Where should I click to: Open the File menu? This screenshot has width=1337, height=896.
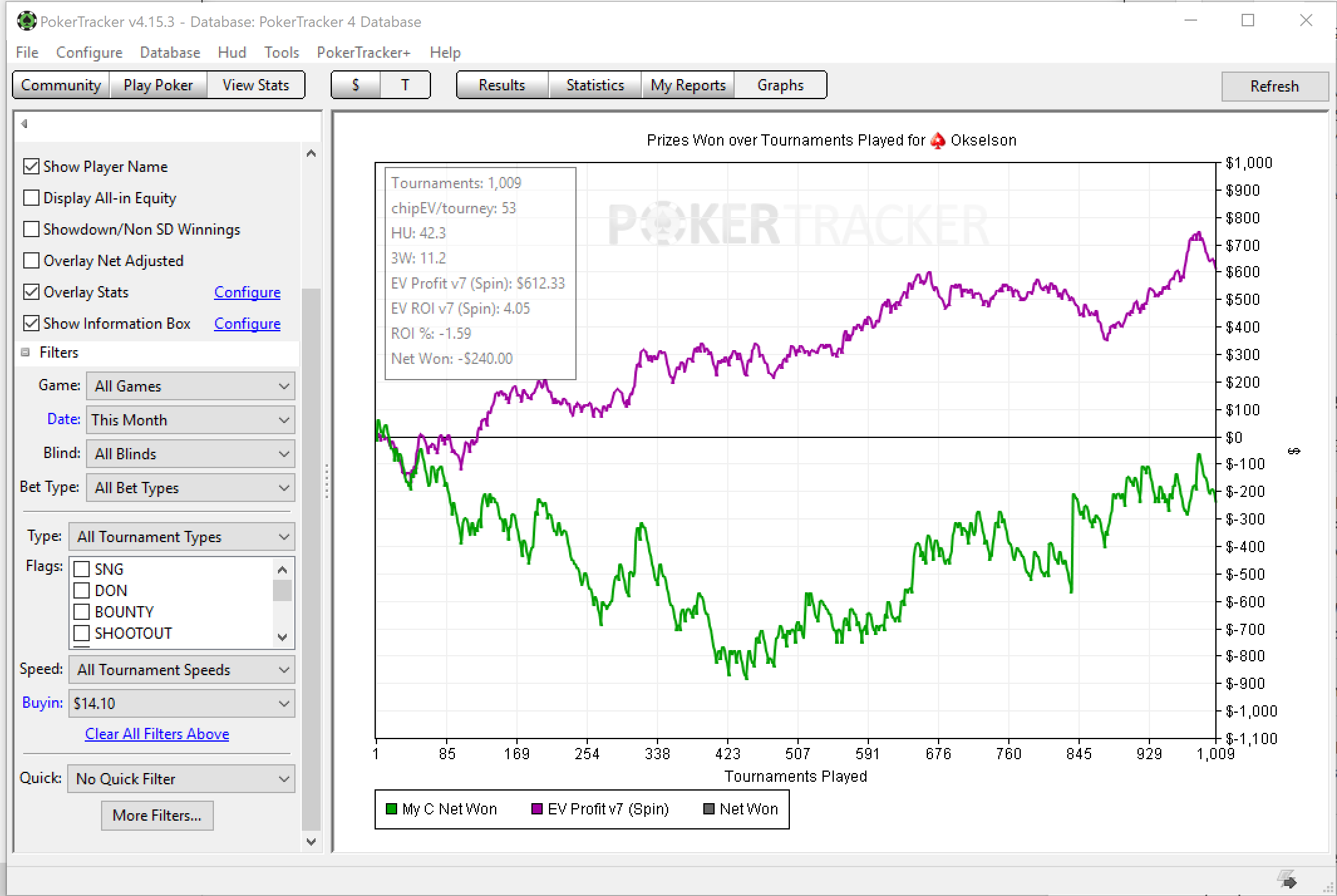[27, 53]
